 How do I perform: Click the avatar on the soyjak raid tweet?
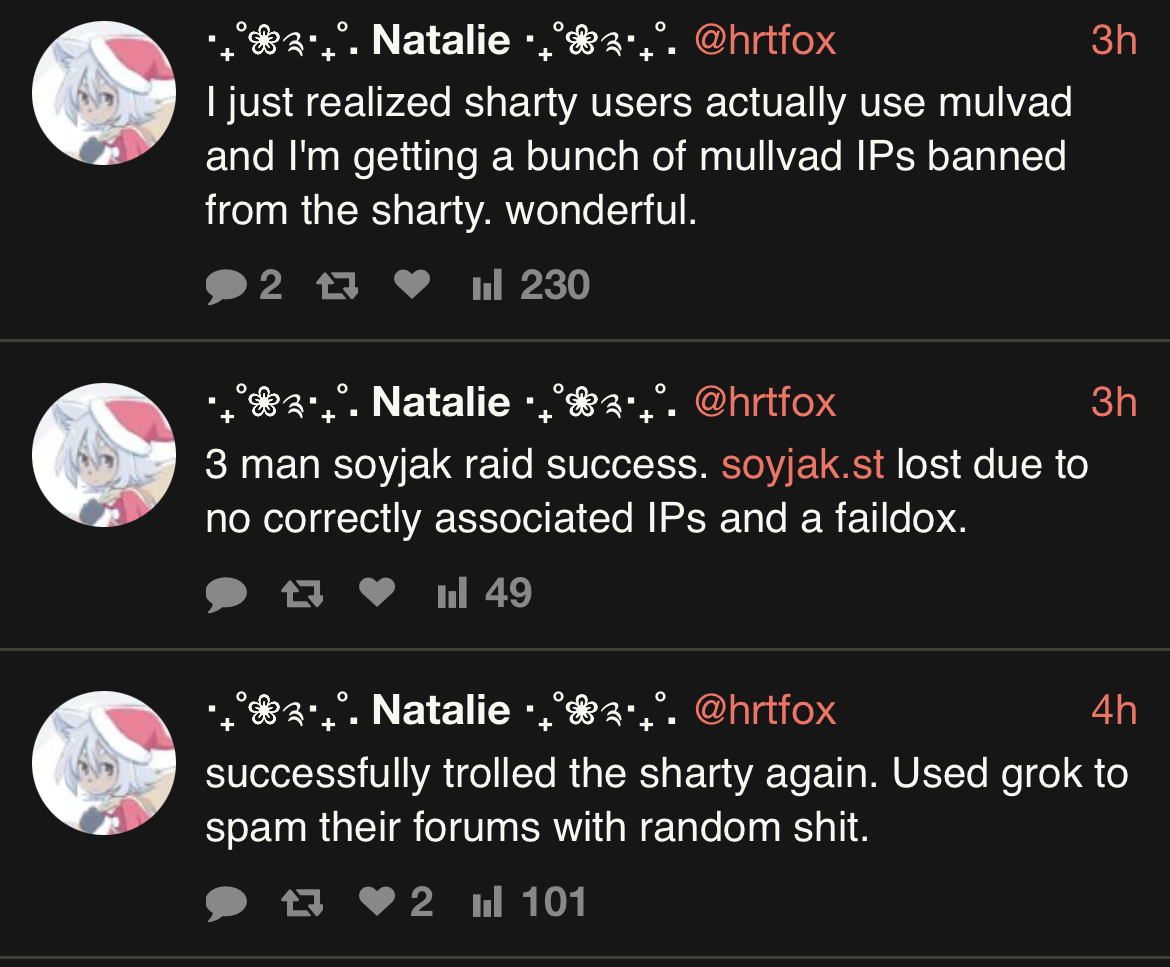coord(104,455)
